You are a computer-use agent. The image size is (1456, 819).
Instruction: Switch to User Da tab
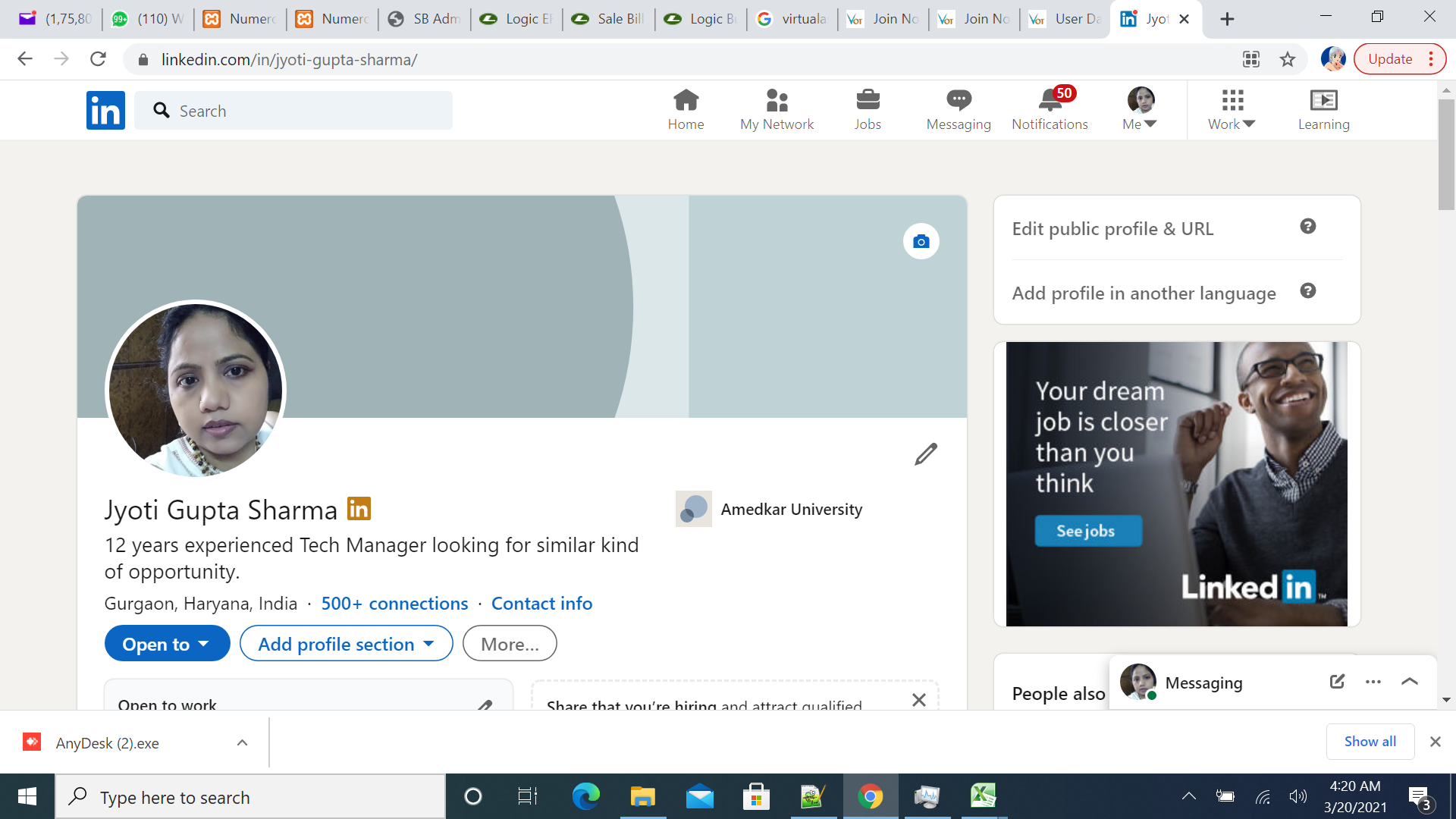coord(1066,19)
